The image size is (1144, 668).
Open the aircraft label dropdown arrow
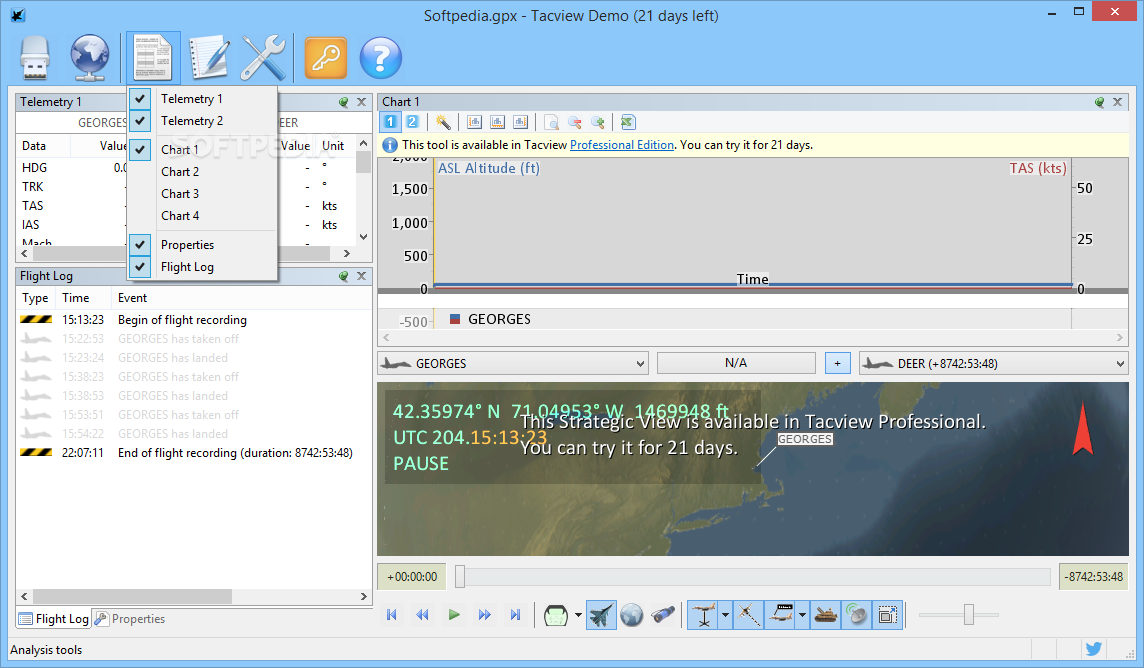[802, 615]
